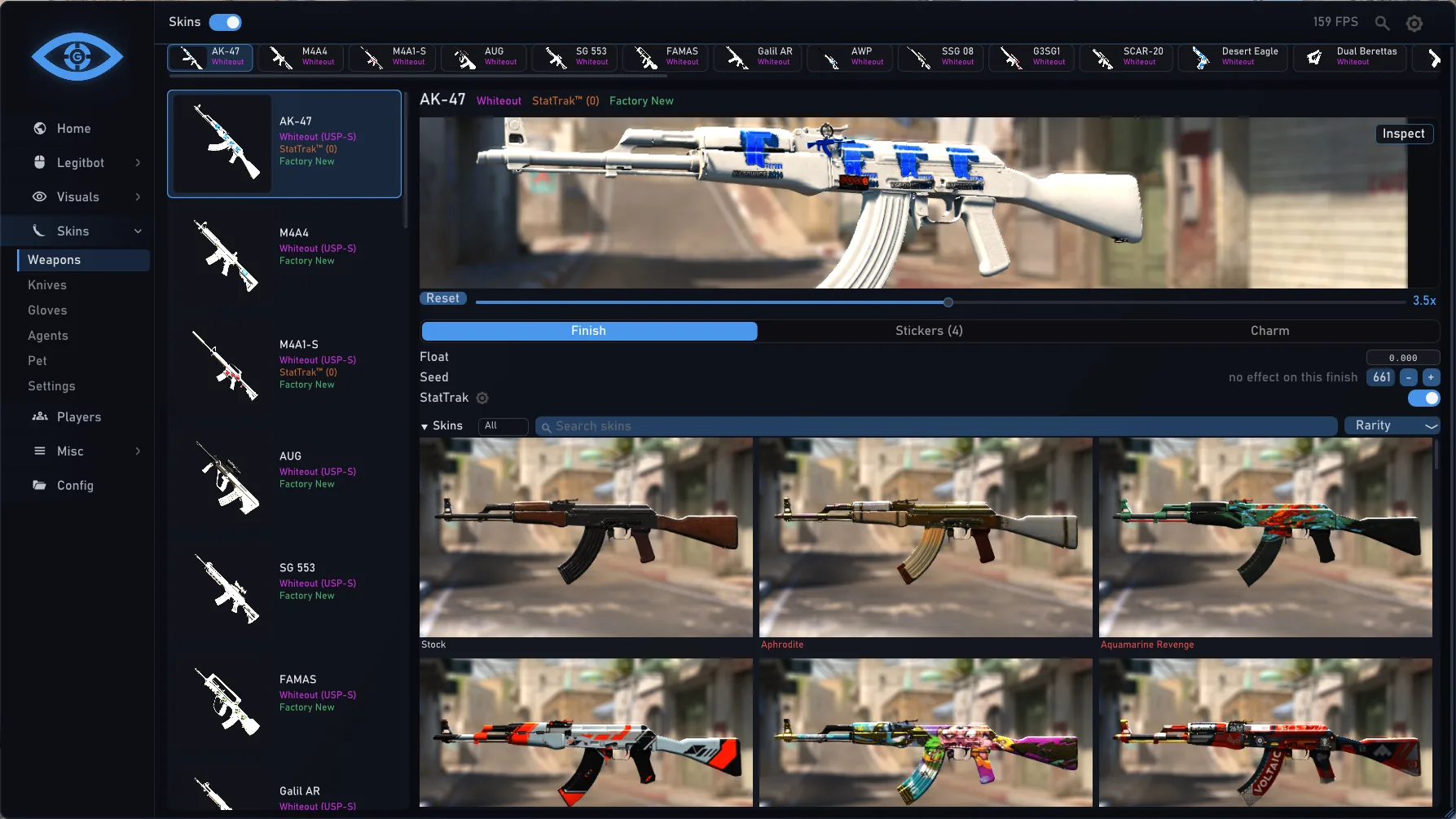This screenshot has height=819, width=1456.
Task: Collapse the Skins sidebar section chevron
Action: pyautogui.click(x=138, y=231)
